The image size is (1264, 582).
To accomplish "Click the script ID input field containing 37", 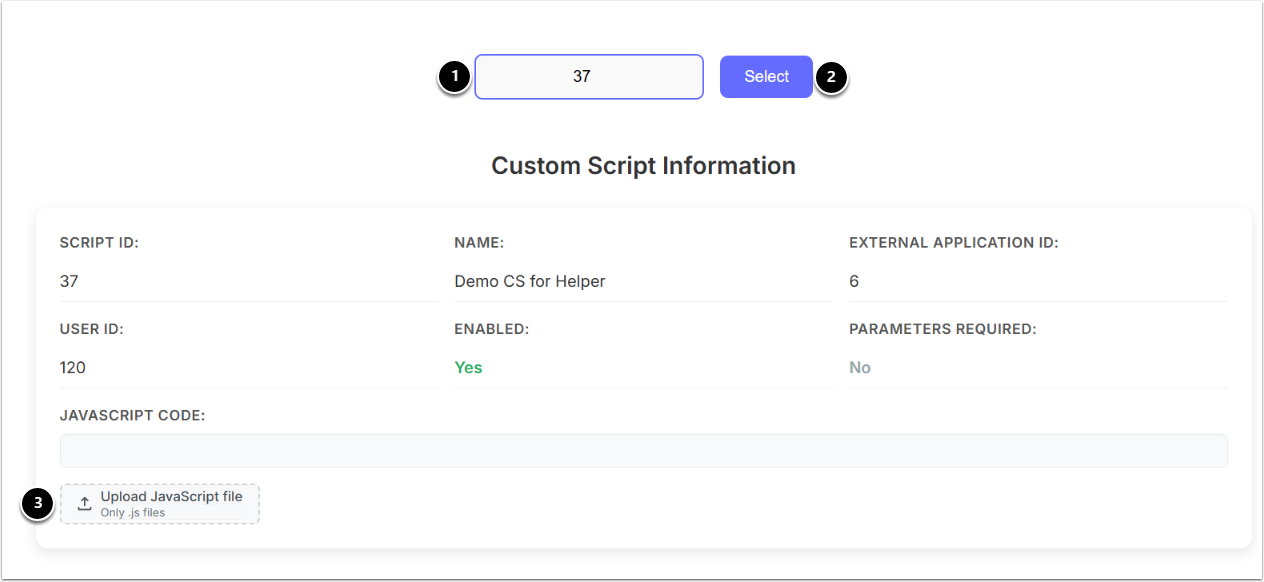I will tap(588, 77).
